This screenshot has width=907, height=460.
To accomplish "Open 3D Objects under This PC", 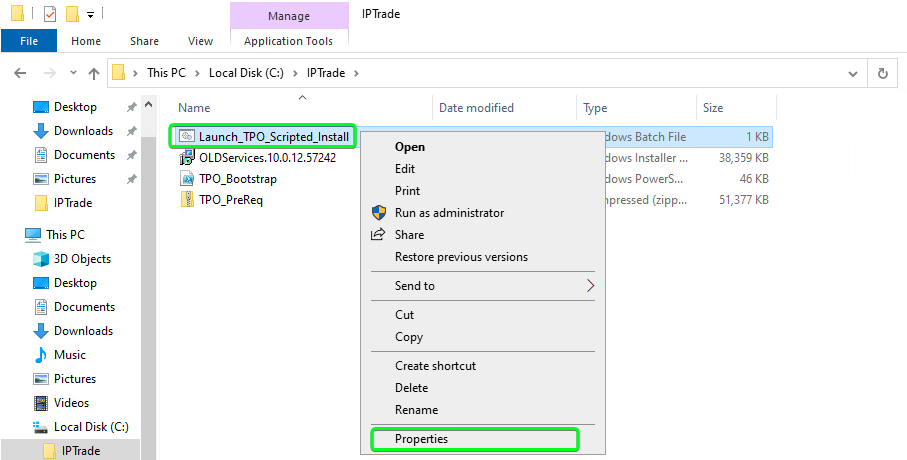I will (82, 259).
